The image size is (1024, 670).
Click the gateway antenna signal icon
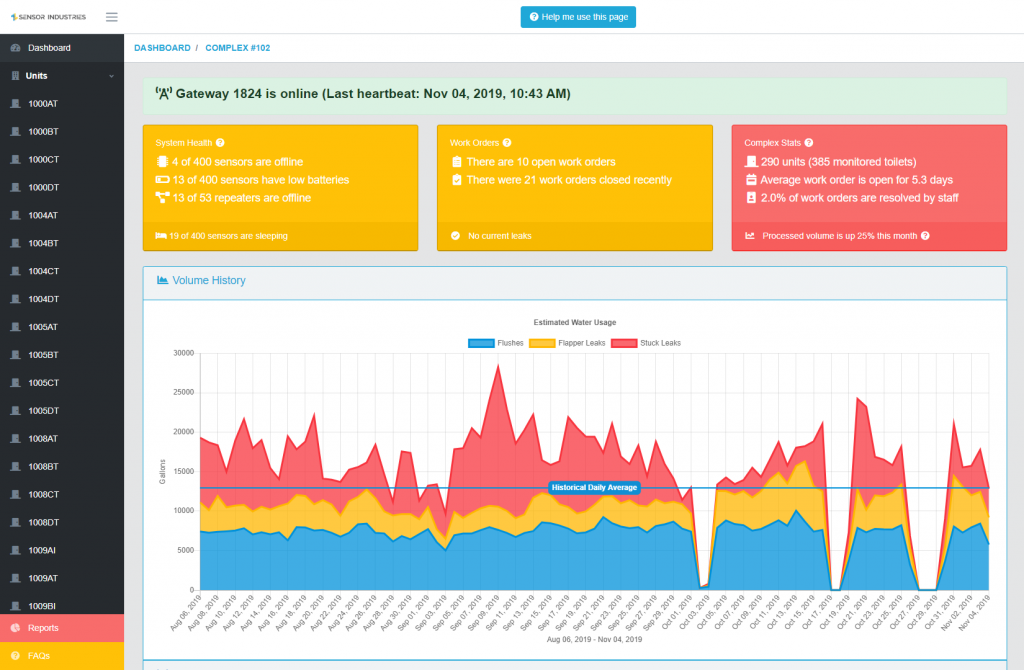163,93
